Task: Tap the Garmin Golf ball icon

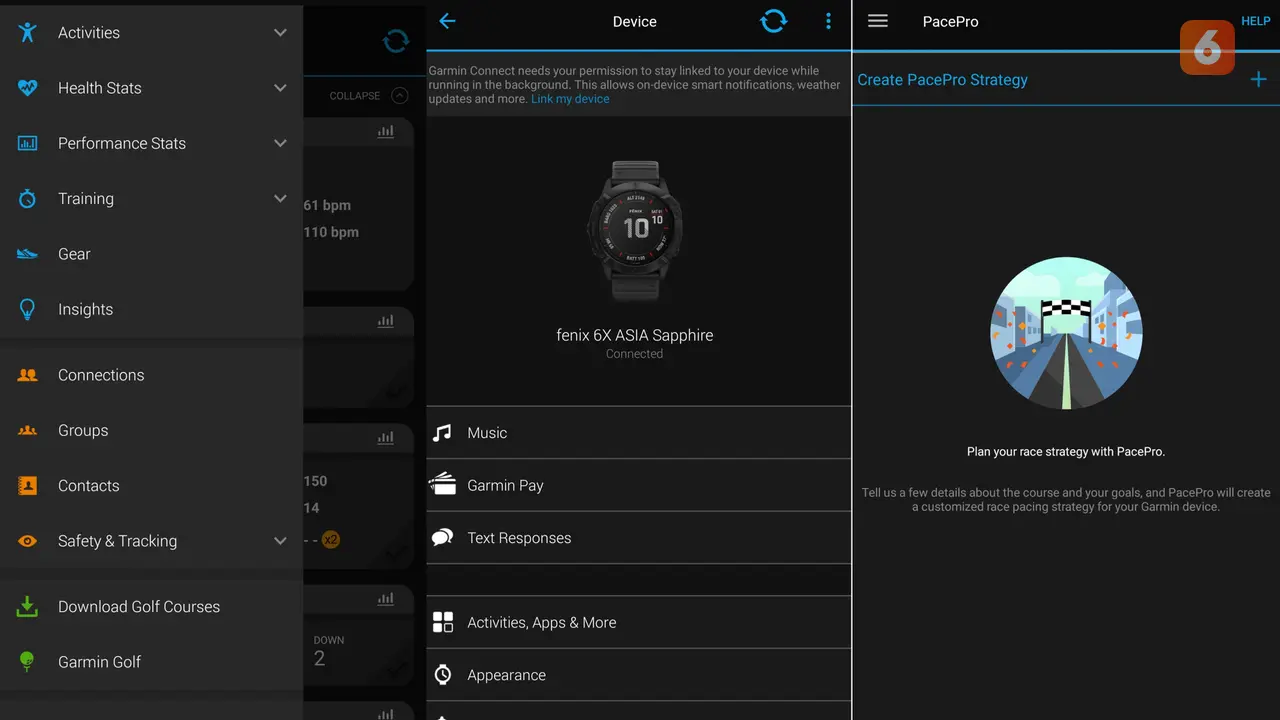Action: pos(27,661)
